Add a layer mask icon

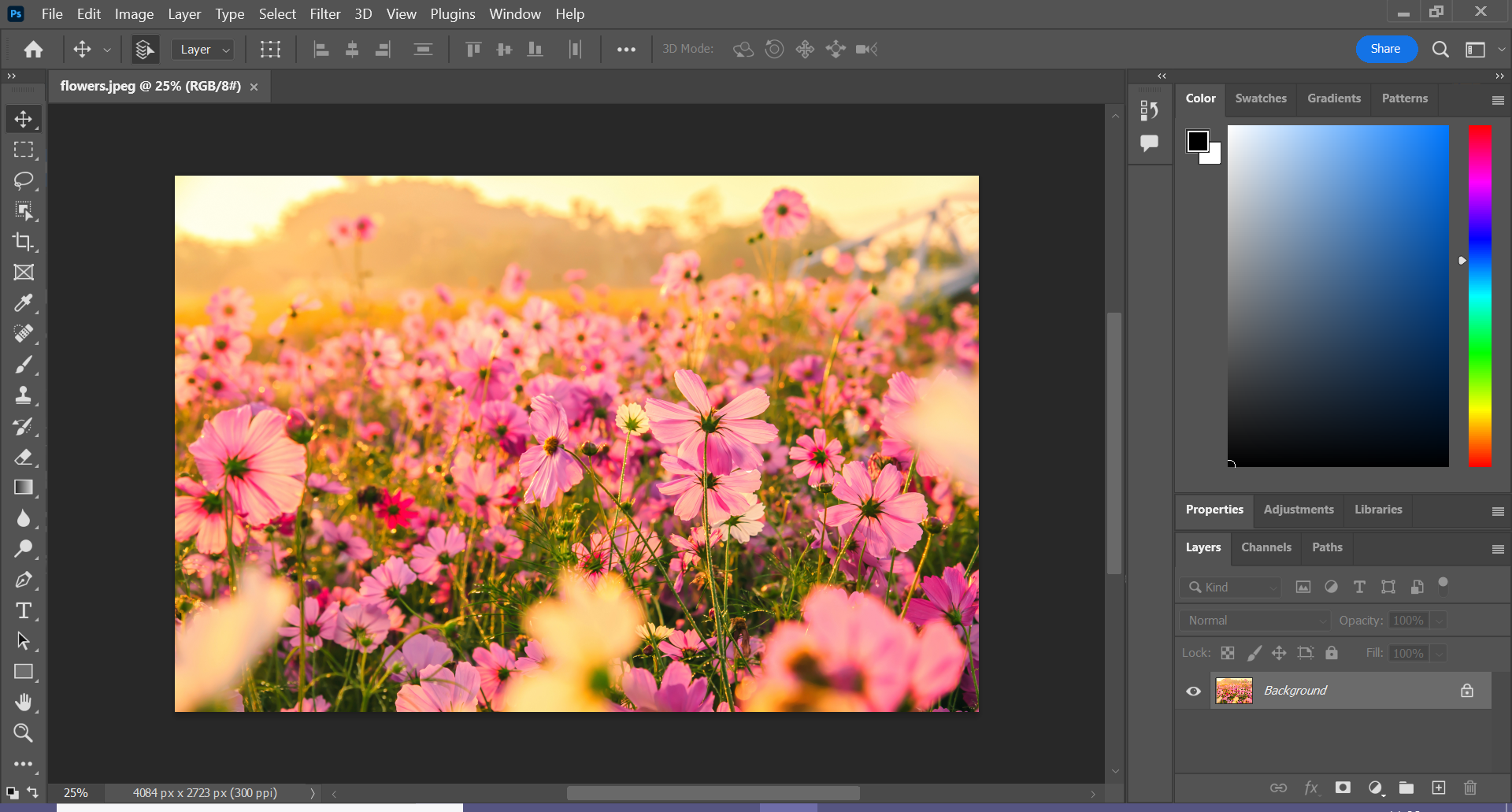point(1343,788)
